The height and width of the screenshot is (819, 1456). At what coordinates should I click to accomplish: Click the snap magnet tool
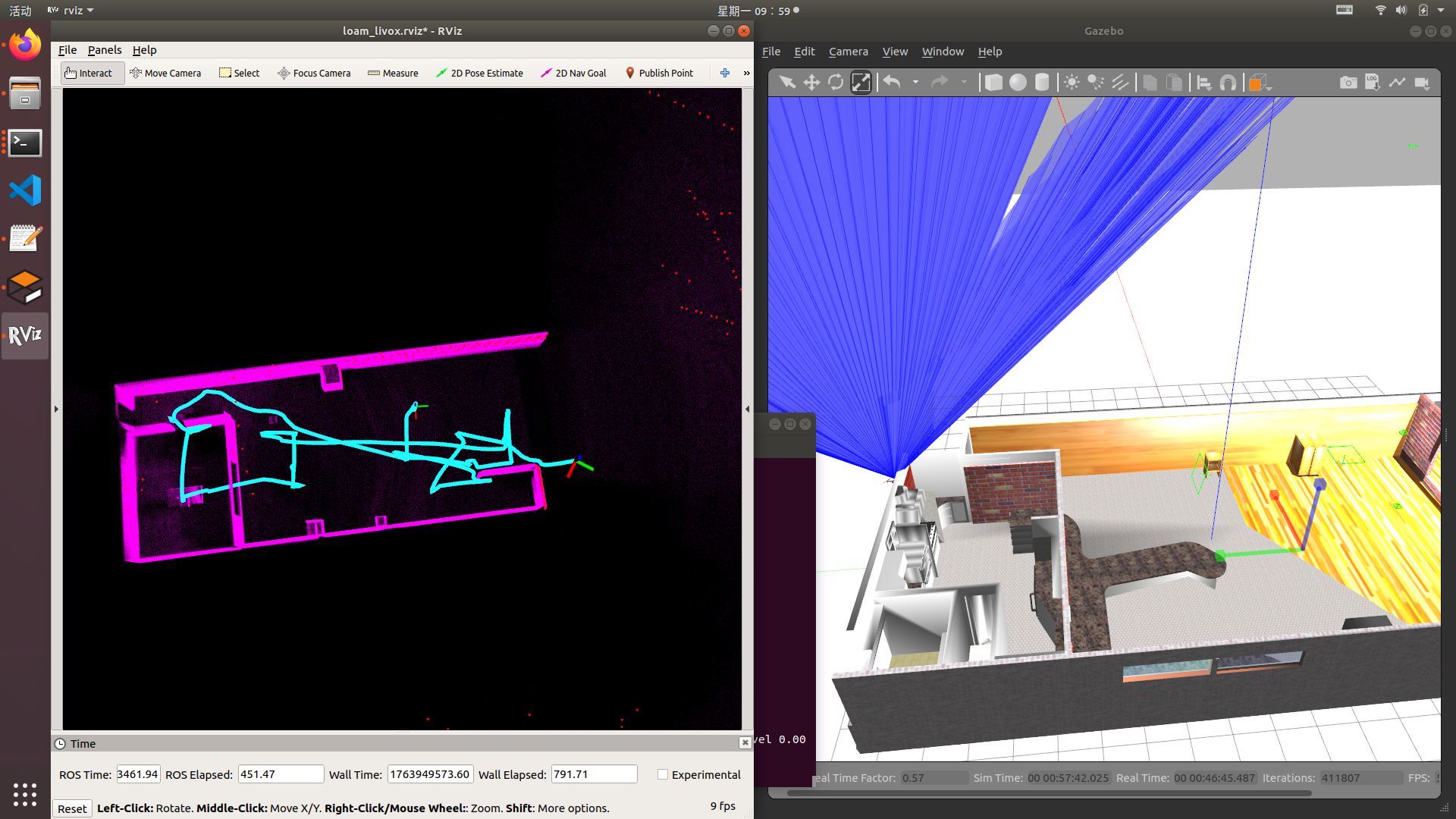point(1228,82)
